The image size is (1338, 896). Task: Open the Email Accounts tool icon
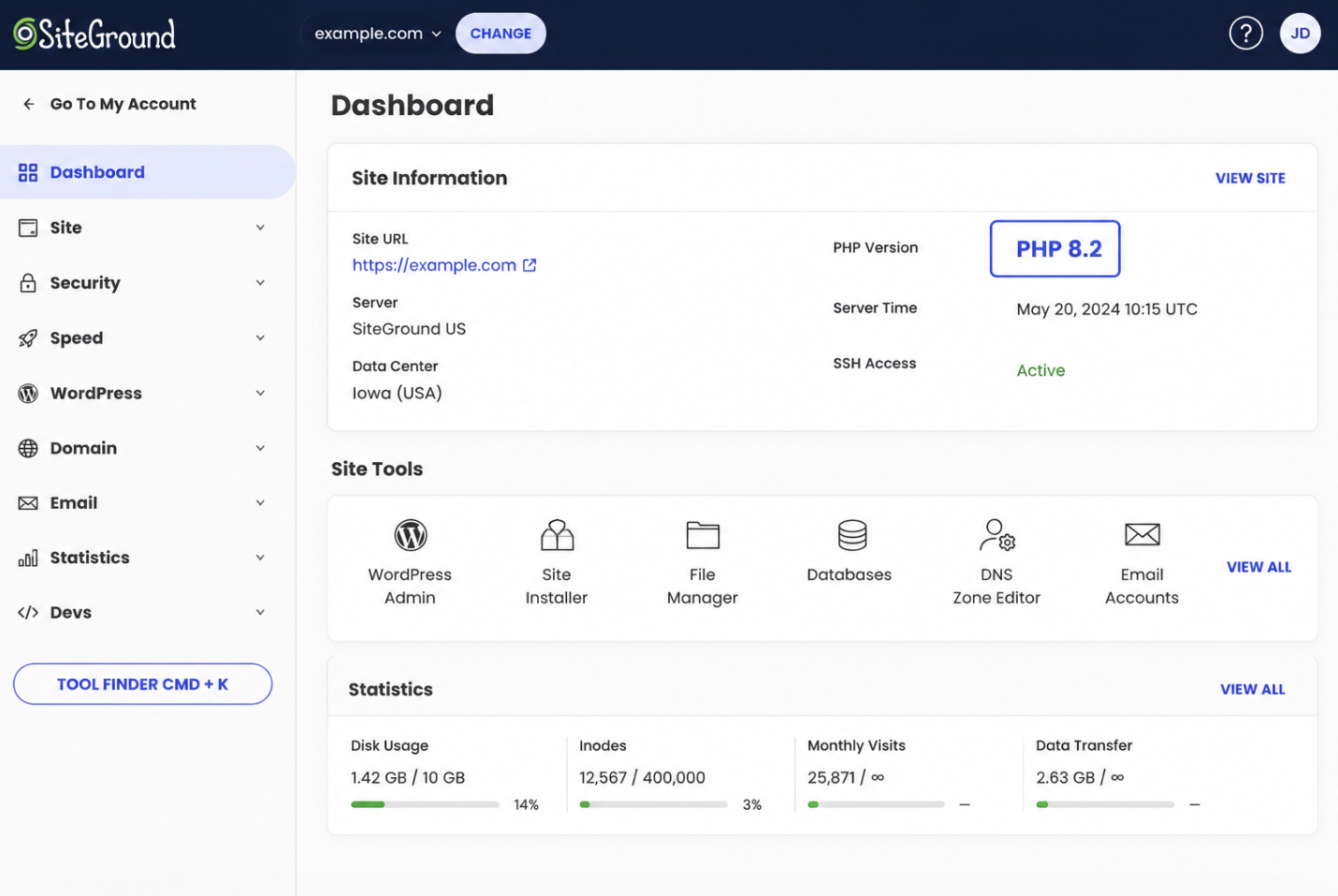1142,535
